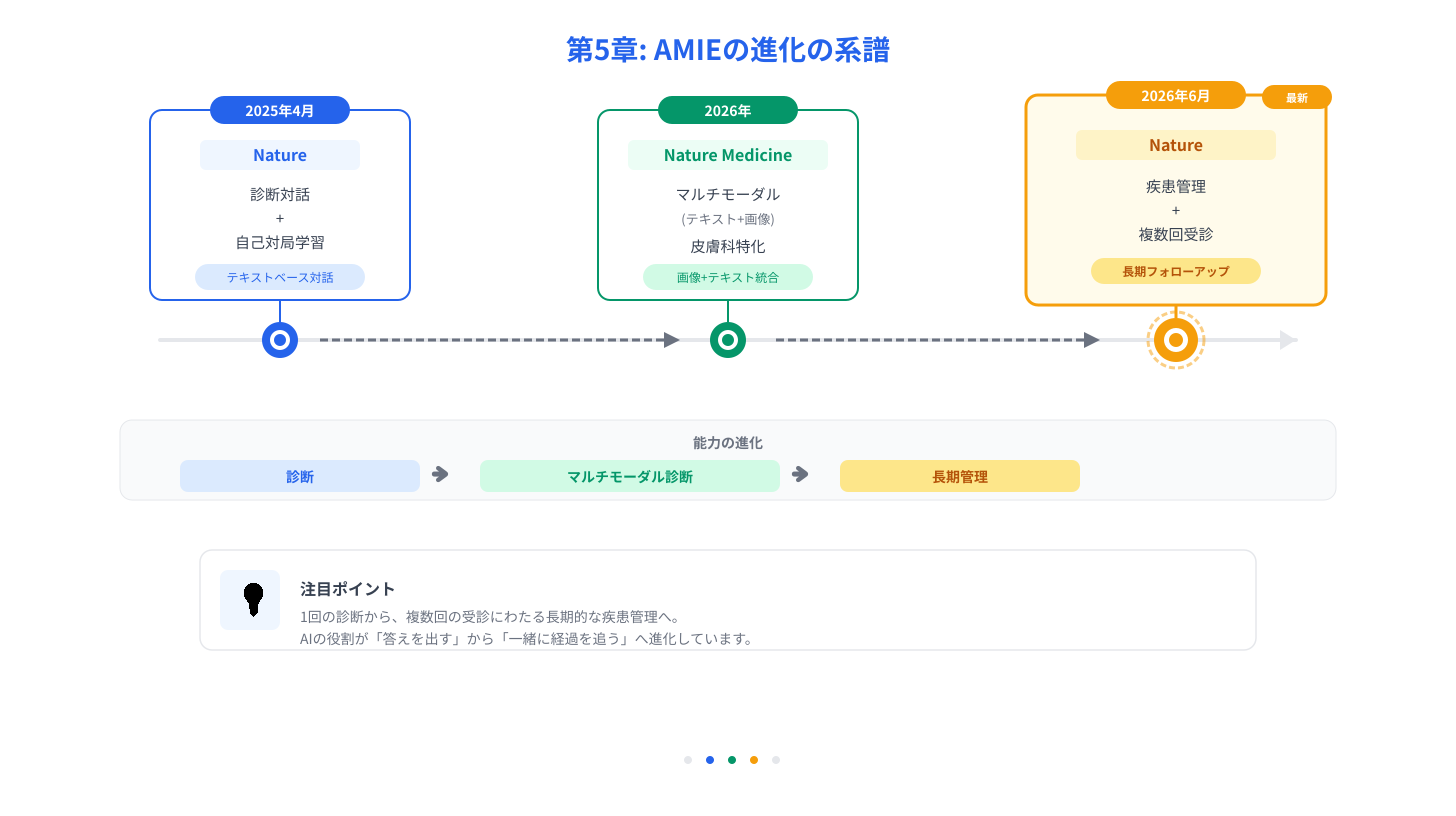Click the title 第5章: AMIEの進化の系譜
1456x816 pixels.
[728, 50]
